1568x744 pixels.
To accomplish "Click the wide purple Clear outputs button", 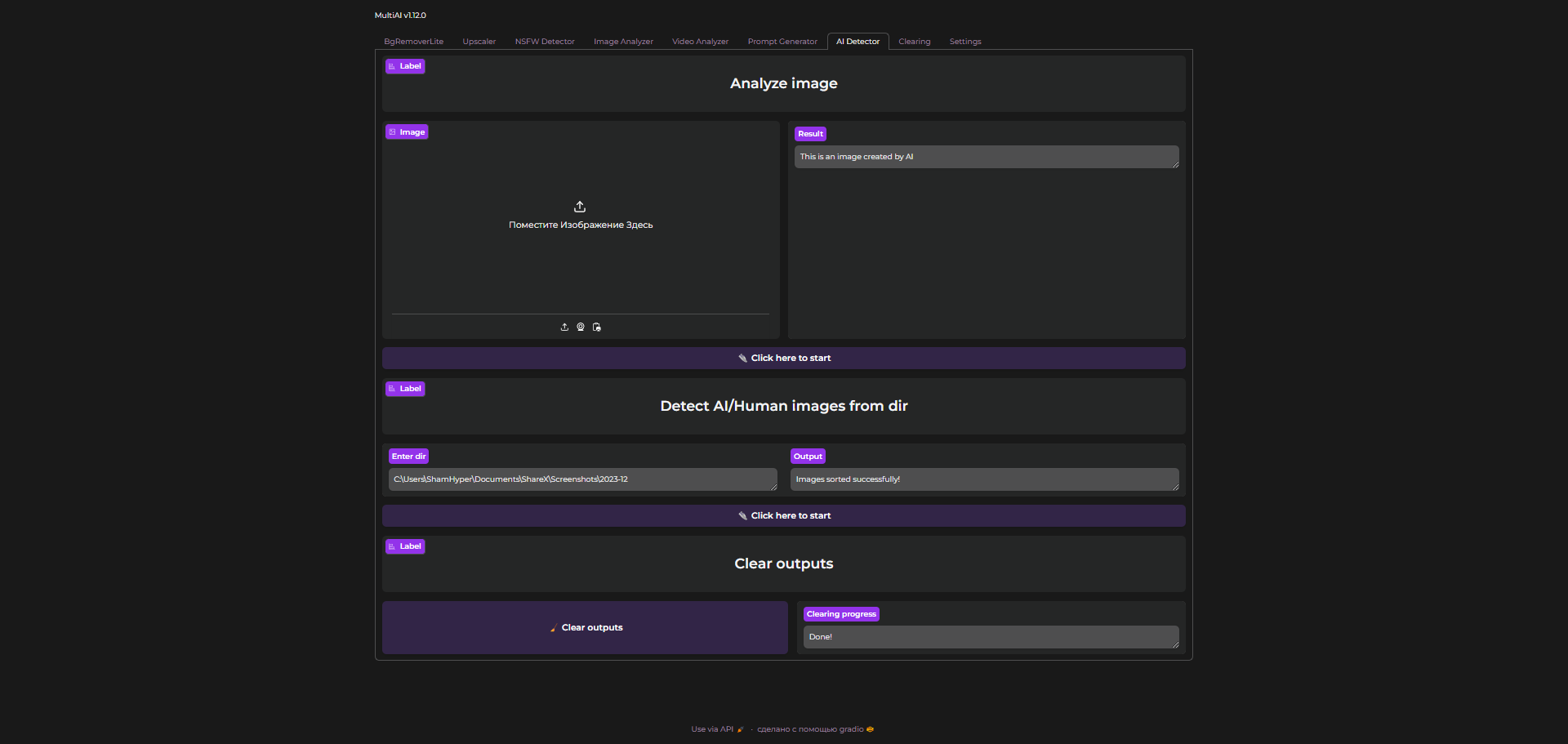I will [x=585, y=628].
